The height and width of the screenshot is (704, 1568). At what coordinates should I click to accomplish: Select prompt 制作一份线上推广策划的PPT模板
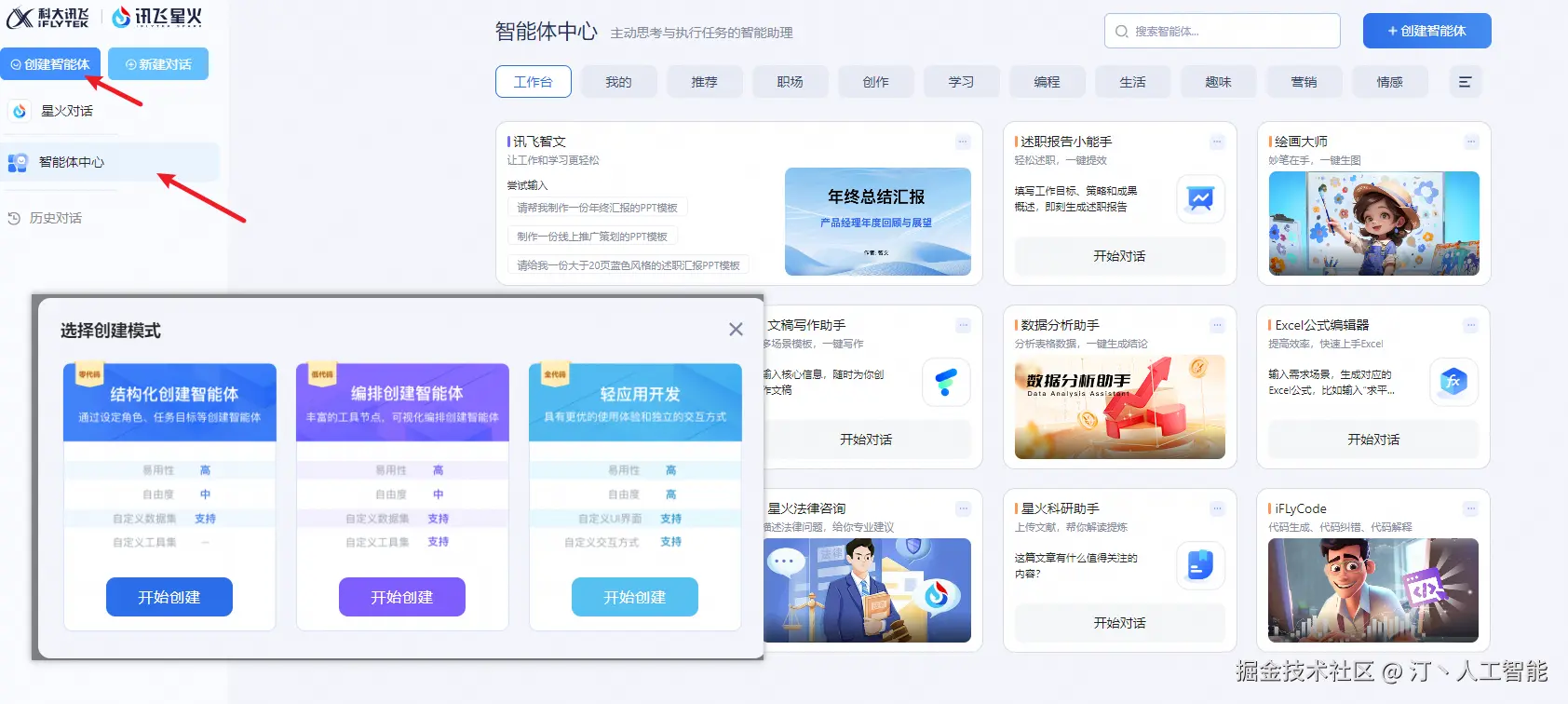[592, 237]
